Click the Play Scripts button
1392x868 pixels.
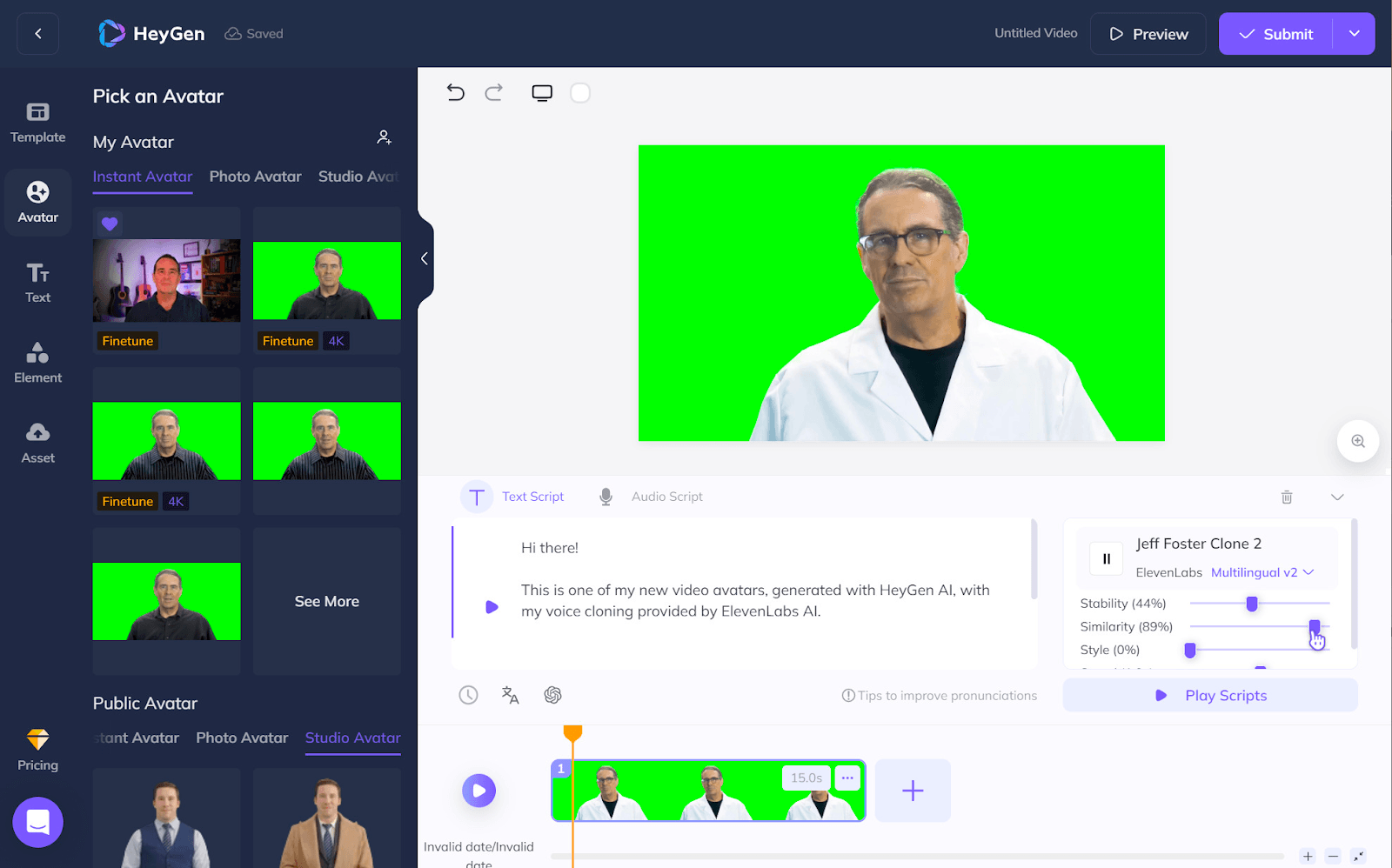point(1209,695)
